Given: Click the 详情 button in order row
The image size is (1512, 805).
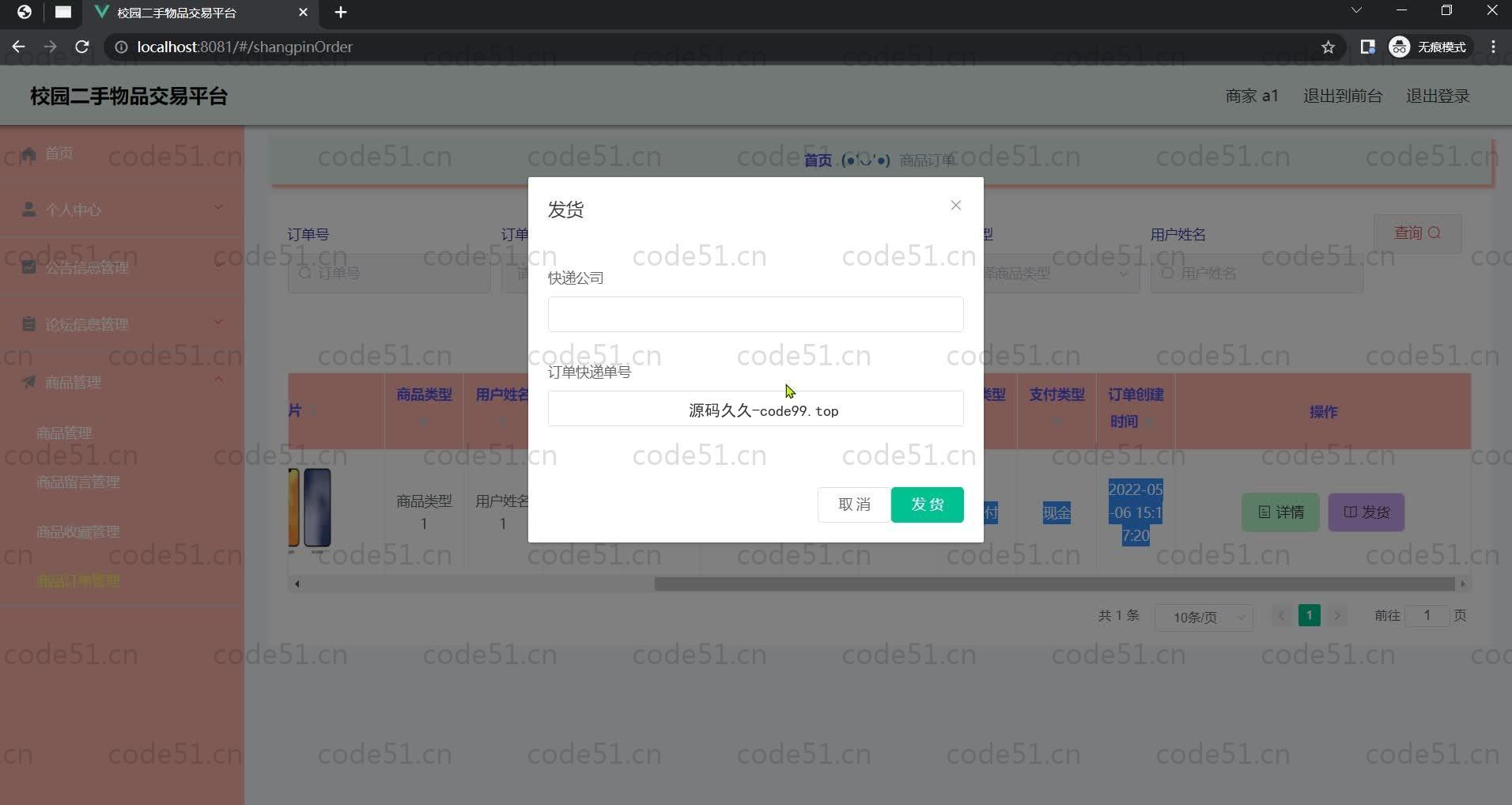Looking at the screenshot, I should 1280,512.
